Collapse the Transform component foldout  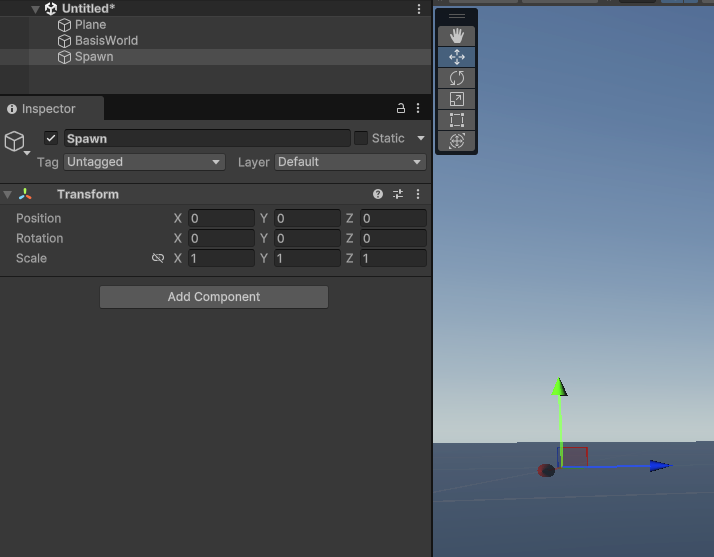pyautogui.click(x=8, y=194)
